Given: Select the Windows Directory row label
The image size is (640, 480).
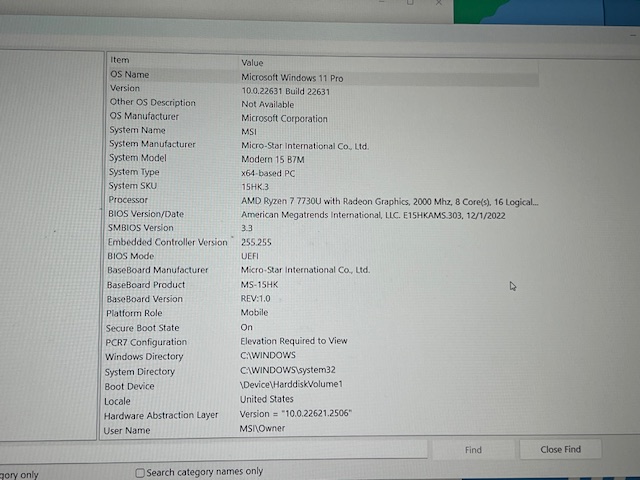Looking at the screenshot, I should (x=144, y=357).
